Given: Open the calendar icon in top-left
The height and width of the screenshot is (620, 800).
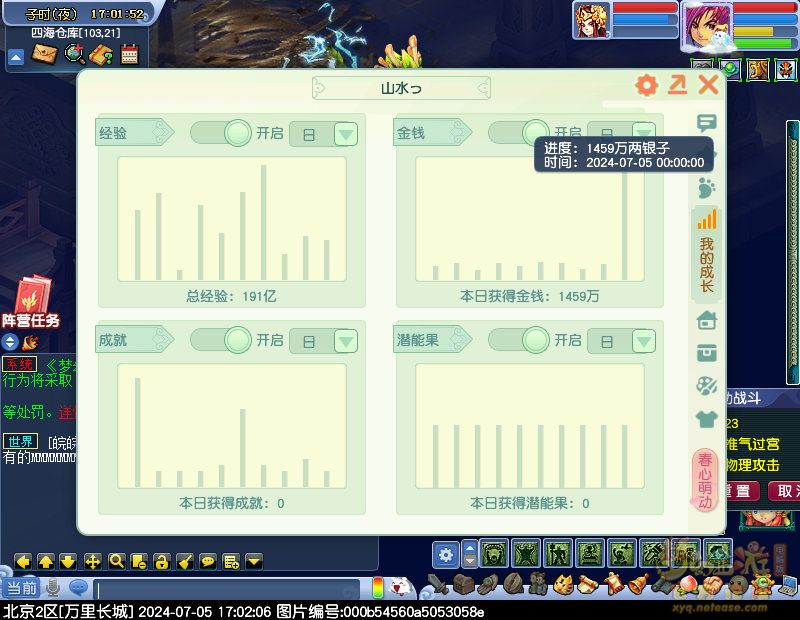Looking at the screenshot, I should pos(129,55).
